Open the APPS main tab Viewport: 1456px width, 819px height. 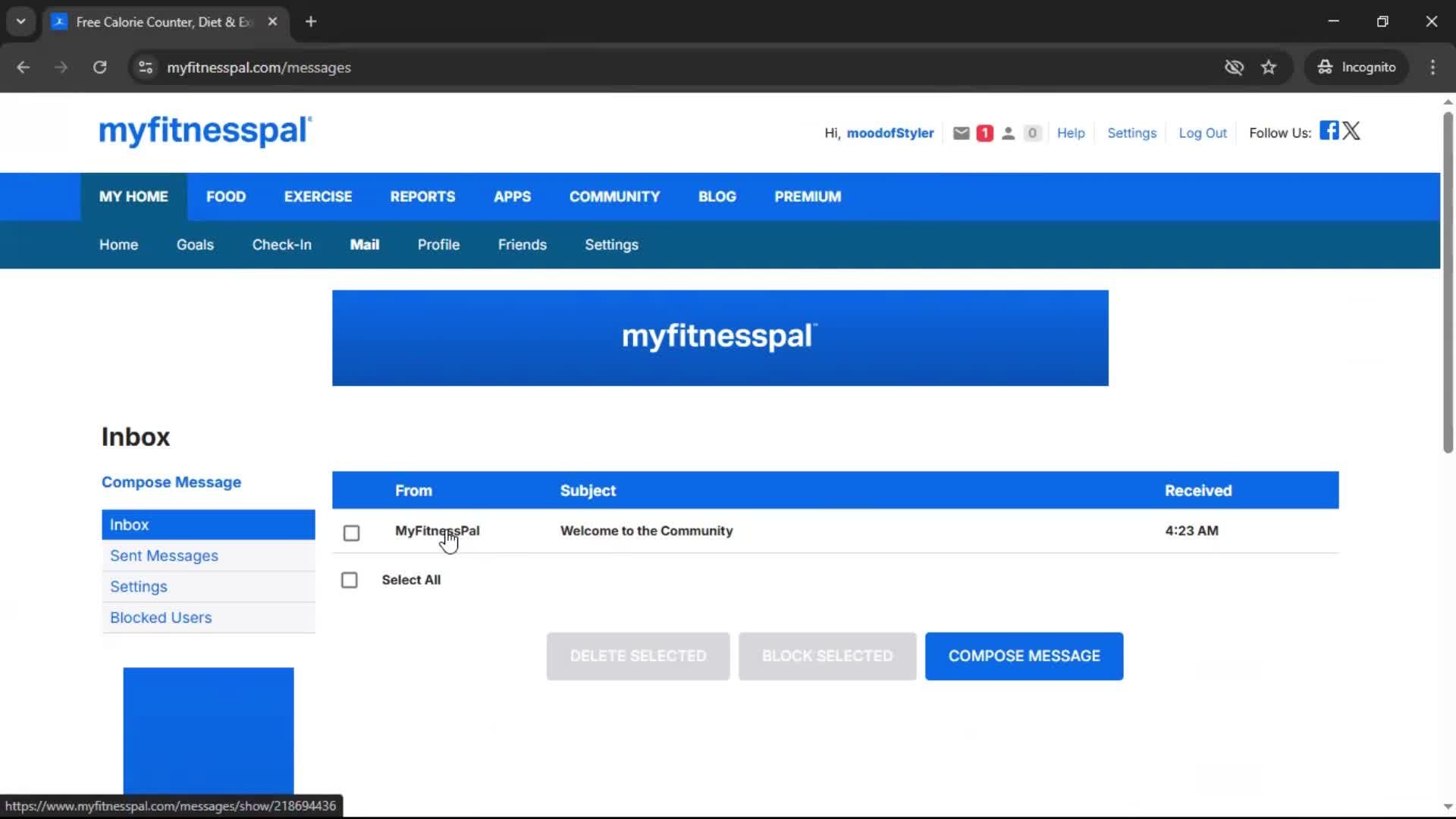pyautogui.click(x=512, y=196)
